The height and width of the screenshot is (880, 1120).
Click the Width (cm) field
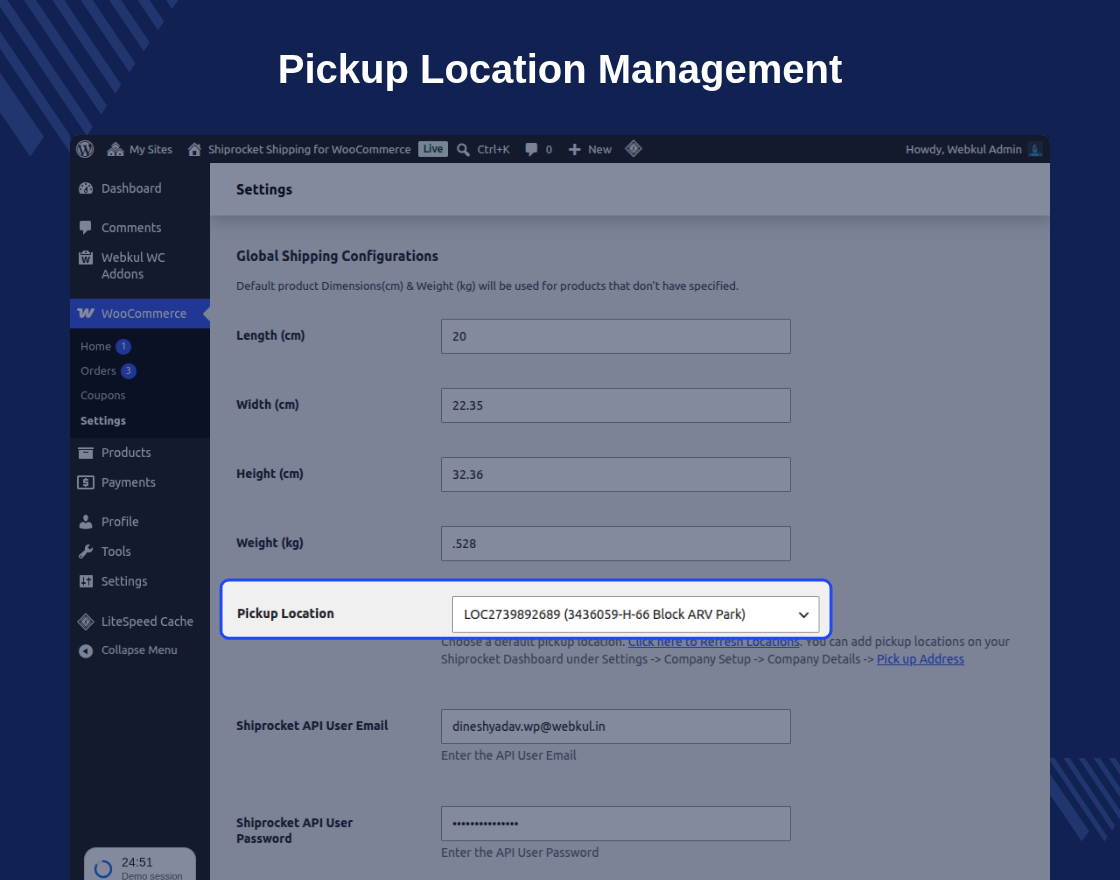point(616,406)
